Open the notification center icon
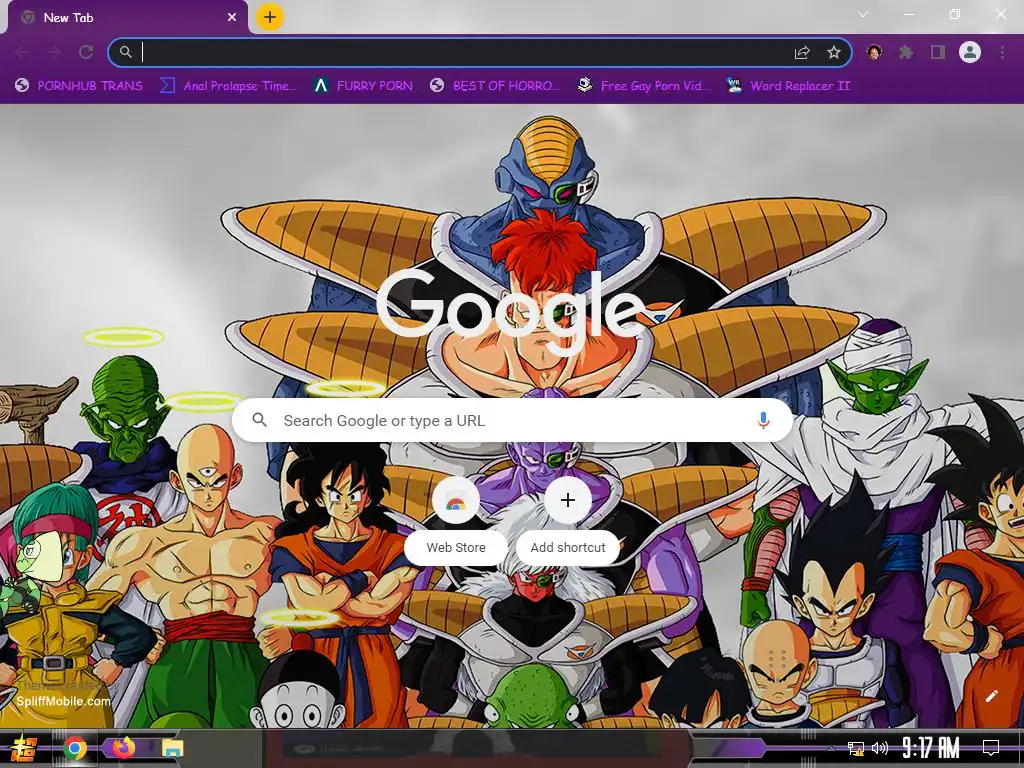The width and height of the screenshot is (1024, 768). click(x=991, y=748)
